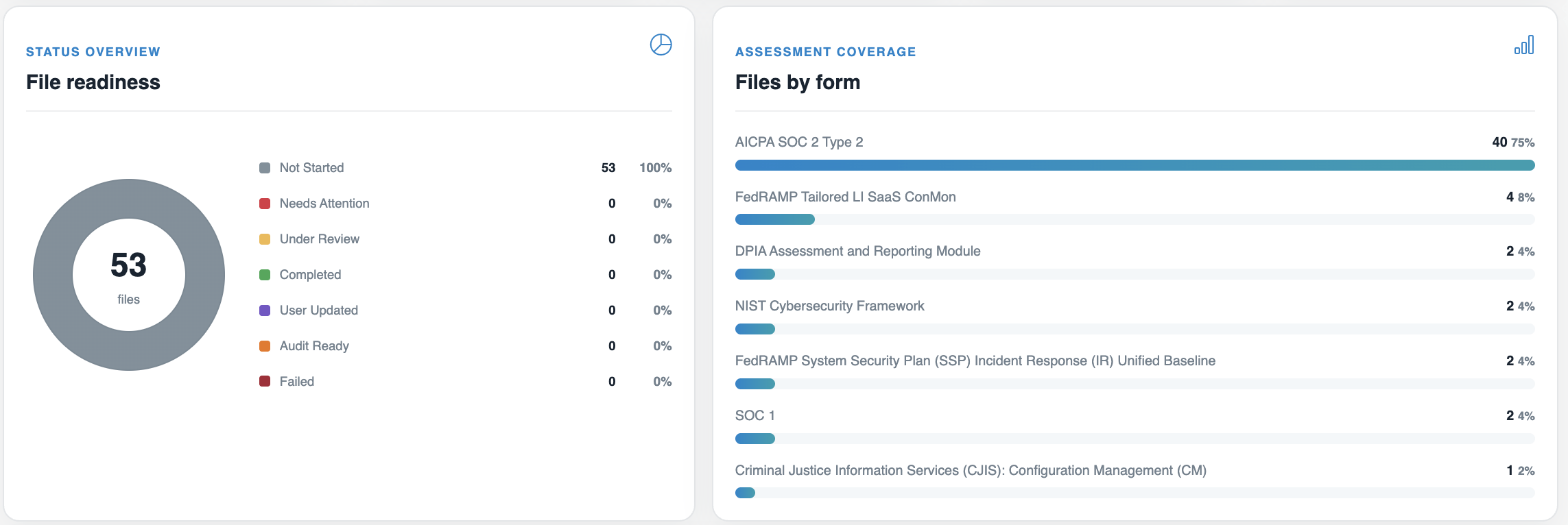The height and width of the screenshot is (525, 1568).
Task: Open FedRAMP System Security Plan Unified Baseline row
Action: pos(1135,371)
